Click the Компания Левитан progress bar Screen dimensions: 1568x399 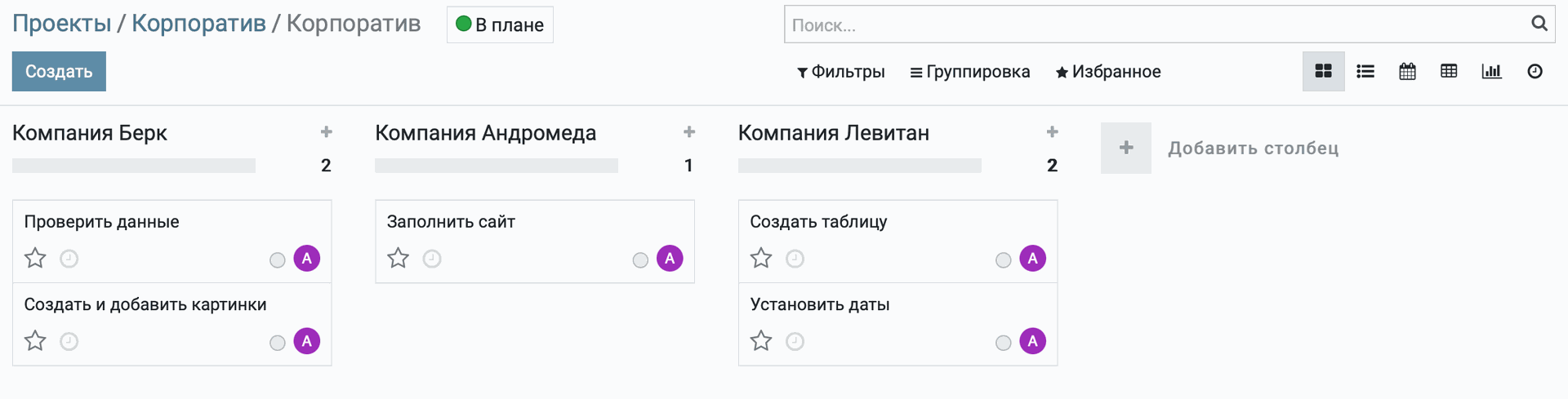859,166
